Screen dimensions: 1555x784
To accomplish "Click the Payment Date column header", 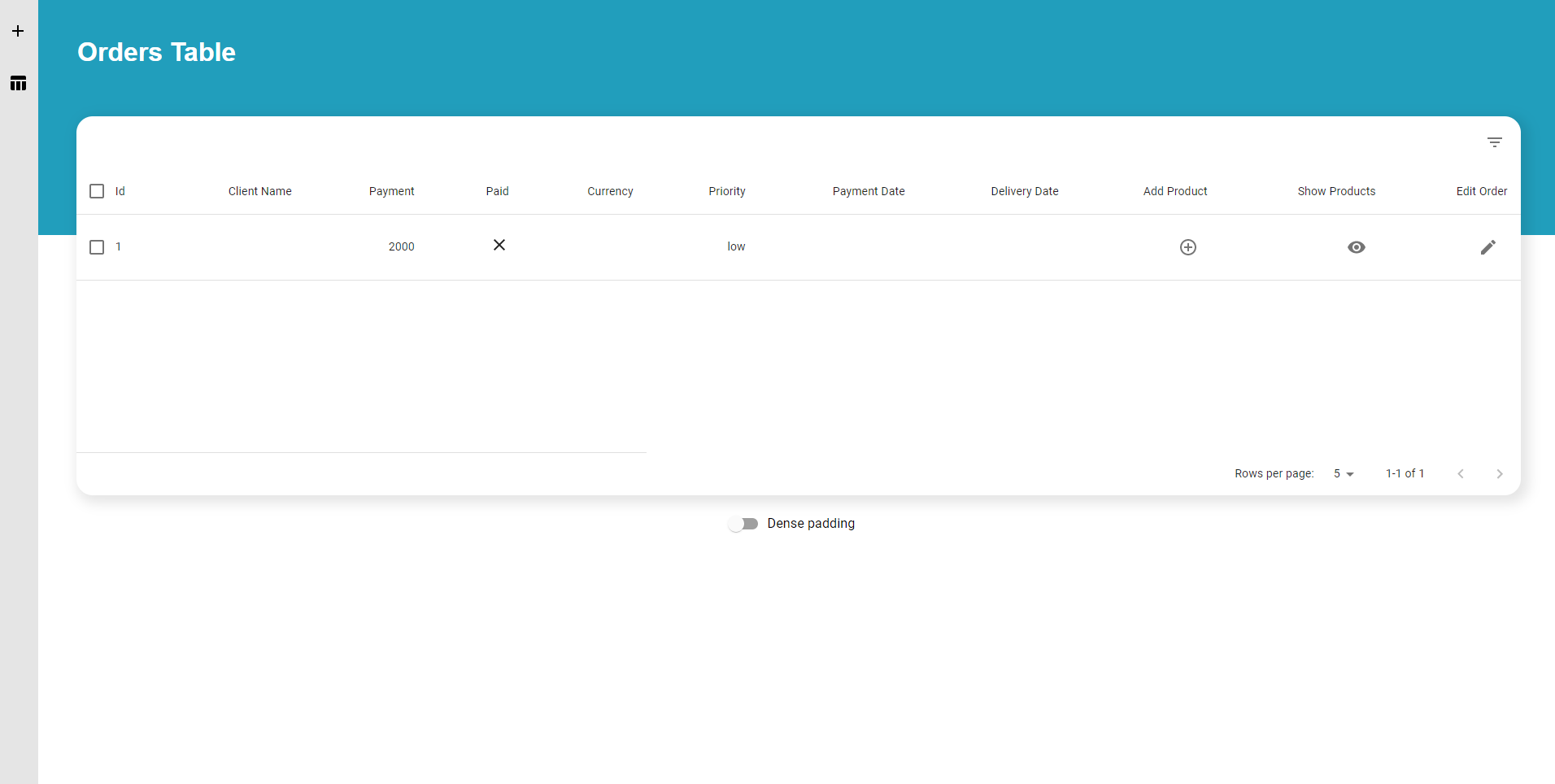I will tap(868, 191).
